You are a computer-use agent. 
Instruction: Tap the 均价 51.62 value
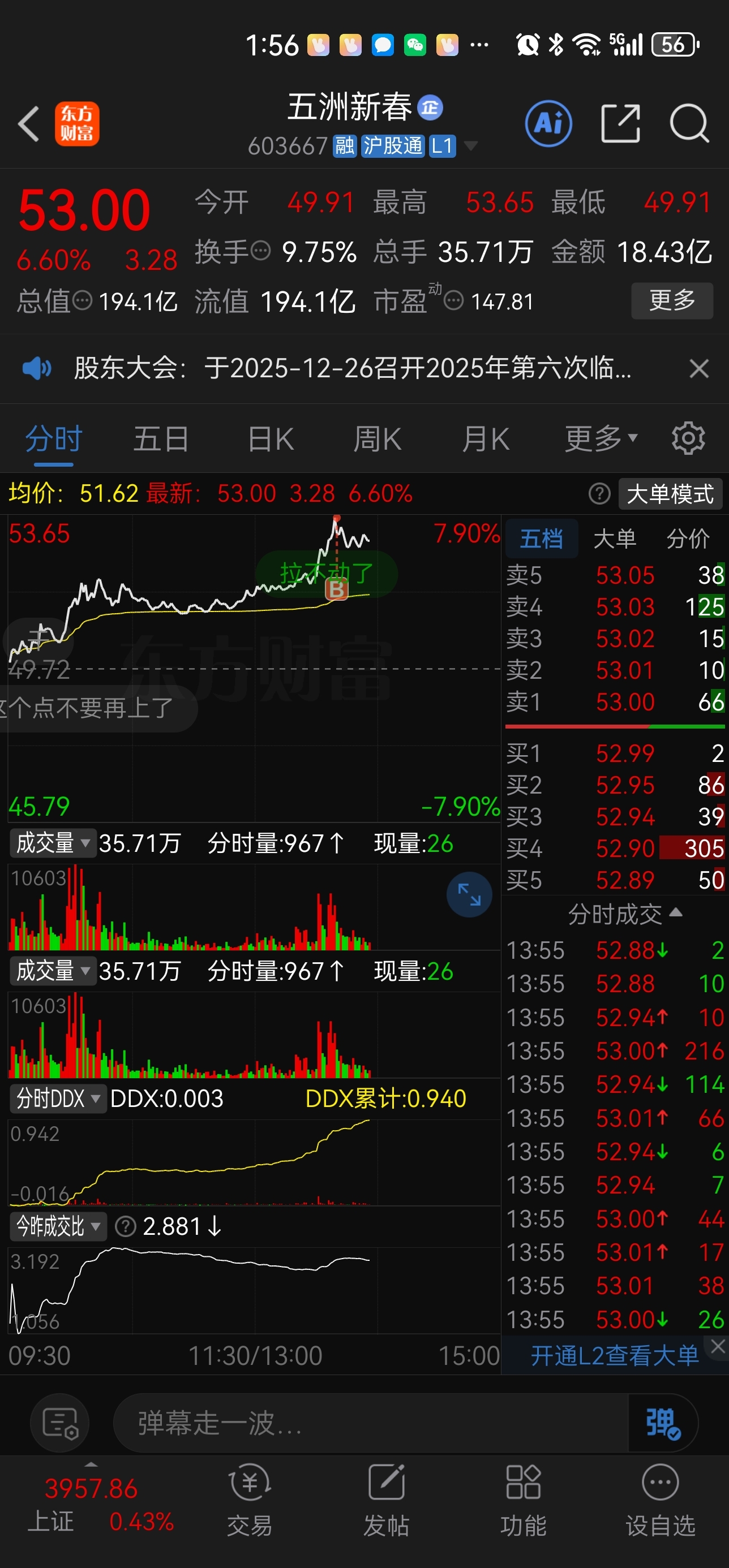73,494
